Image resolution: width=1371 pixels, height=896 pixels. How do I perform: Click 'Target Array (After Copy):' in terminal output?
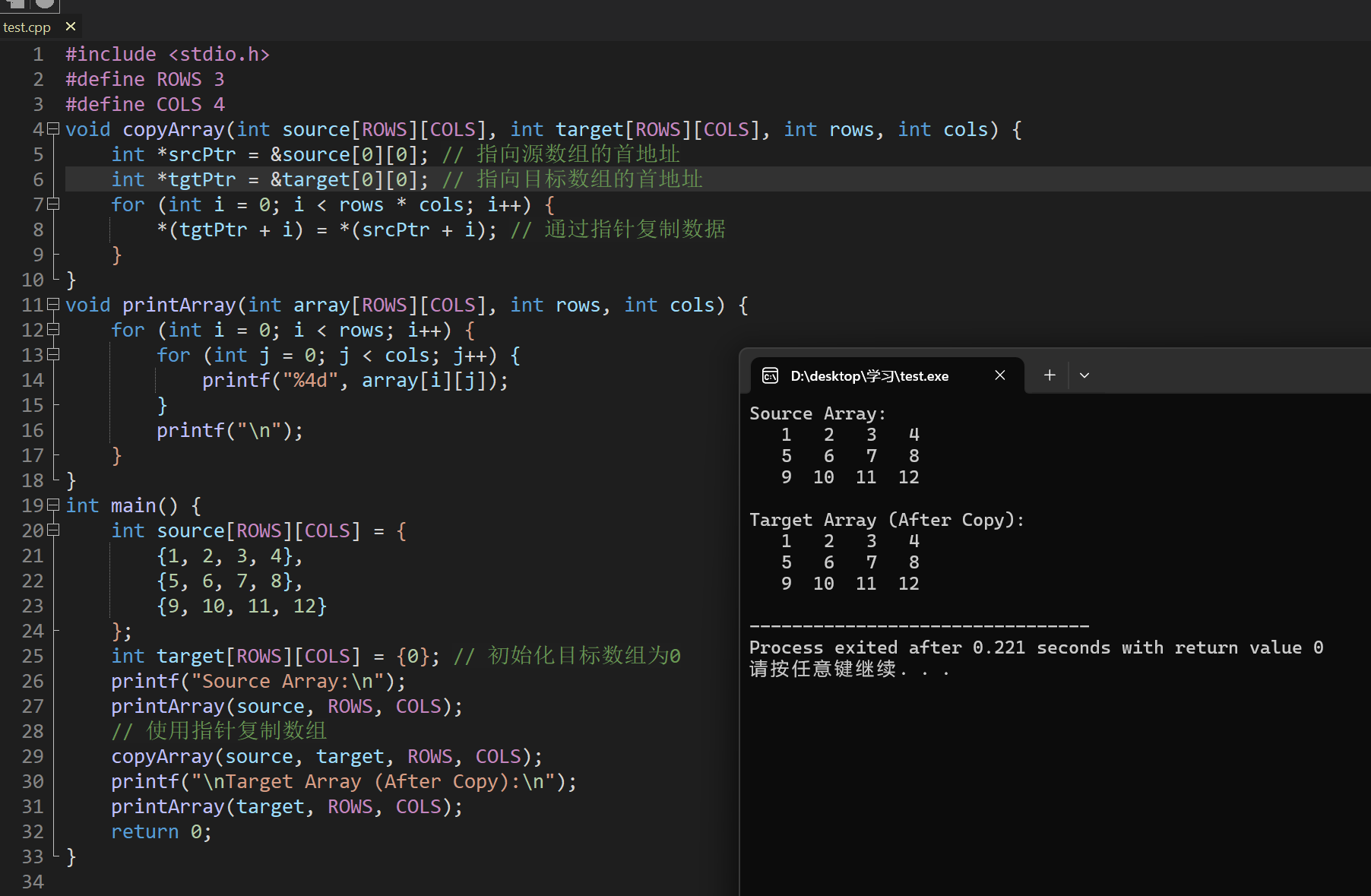tap(887, 520)
